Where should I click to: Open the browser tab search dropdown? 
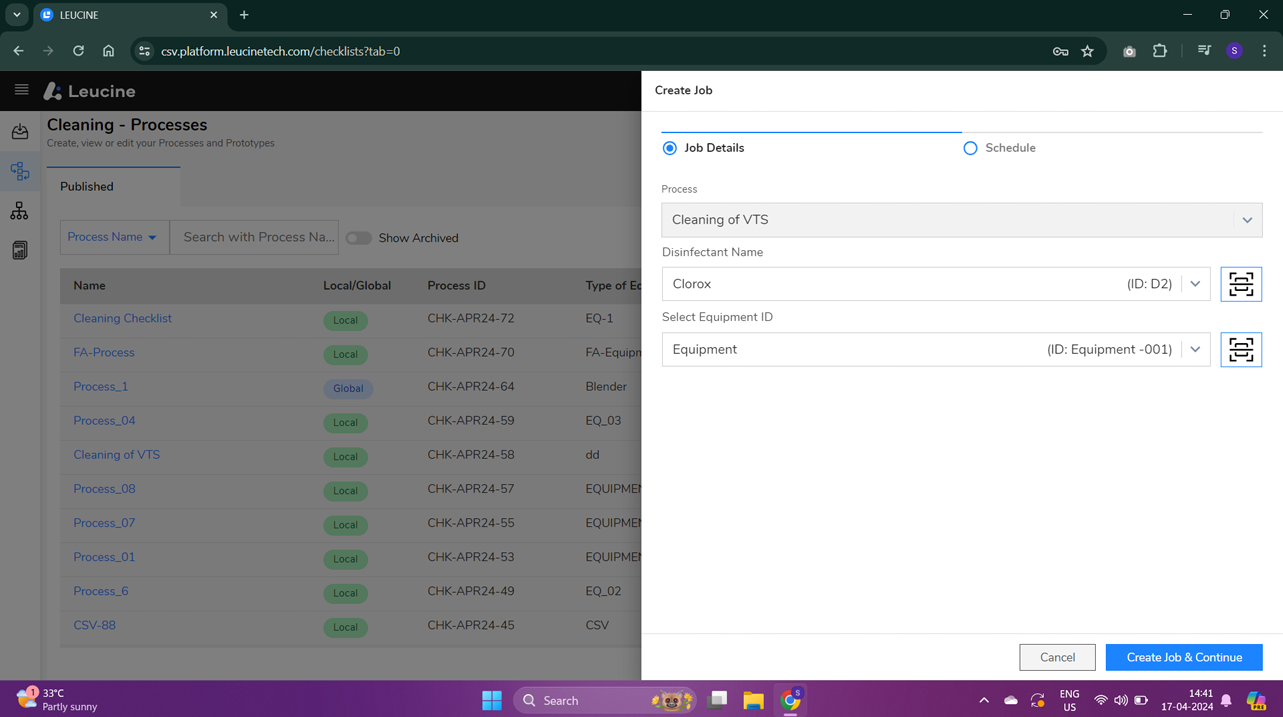point(17,15)
